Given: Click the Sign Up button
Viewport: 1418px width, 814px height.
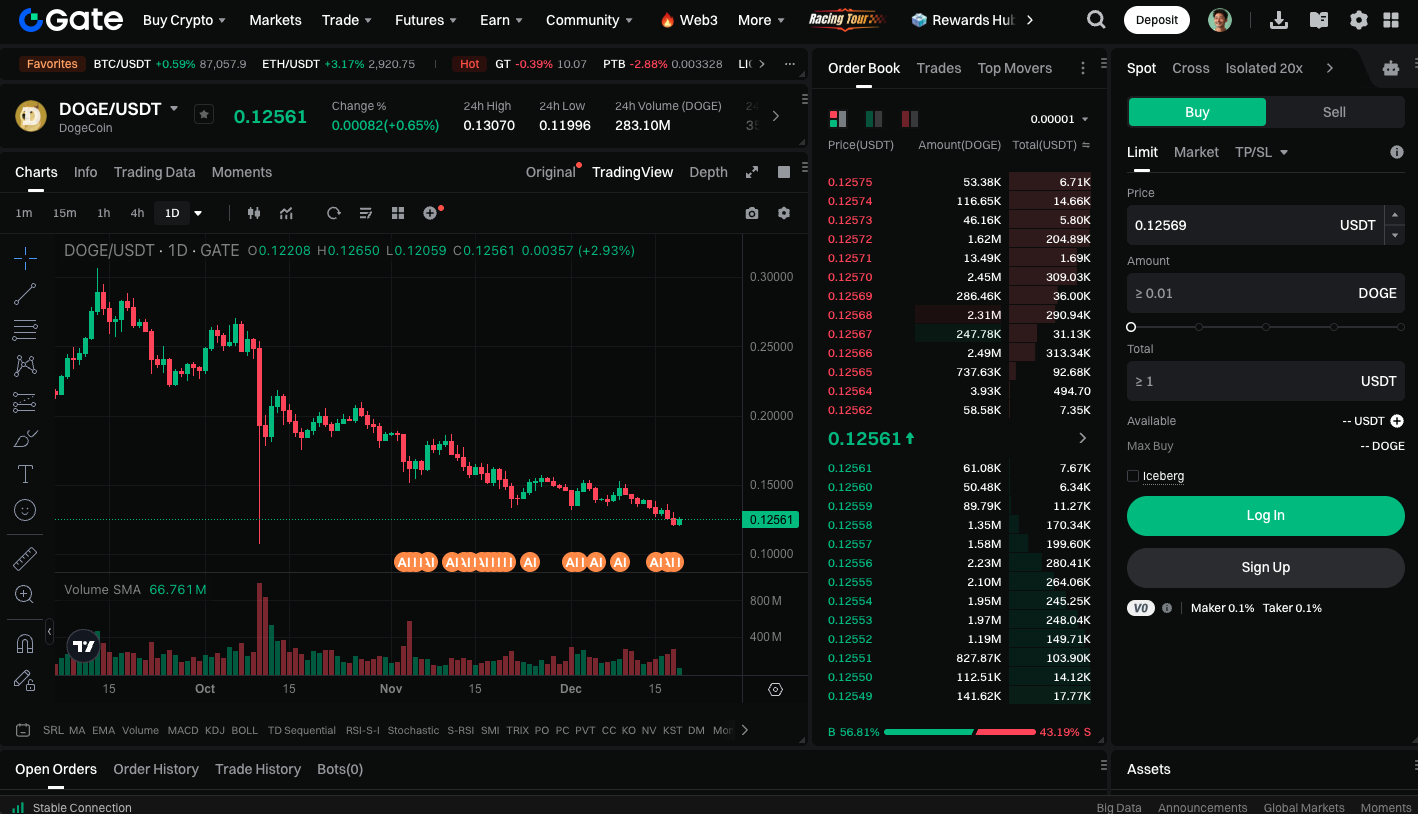Looking at the screenshot, I should tap(1266, 568).
